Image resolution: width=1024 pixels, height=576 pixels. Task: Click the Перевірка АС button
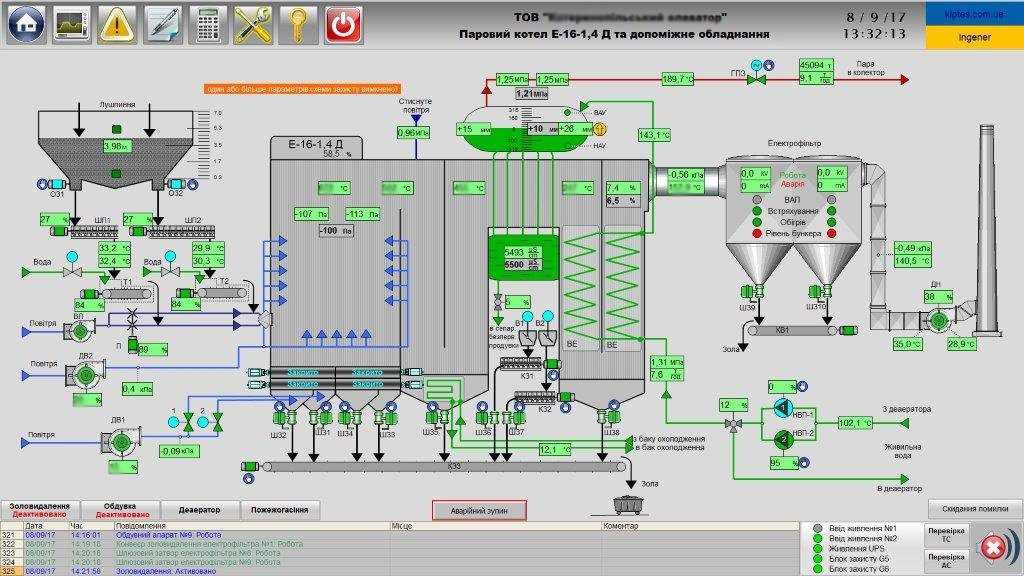click(946, 560)
